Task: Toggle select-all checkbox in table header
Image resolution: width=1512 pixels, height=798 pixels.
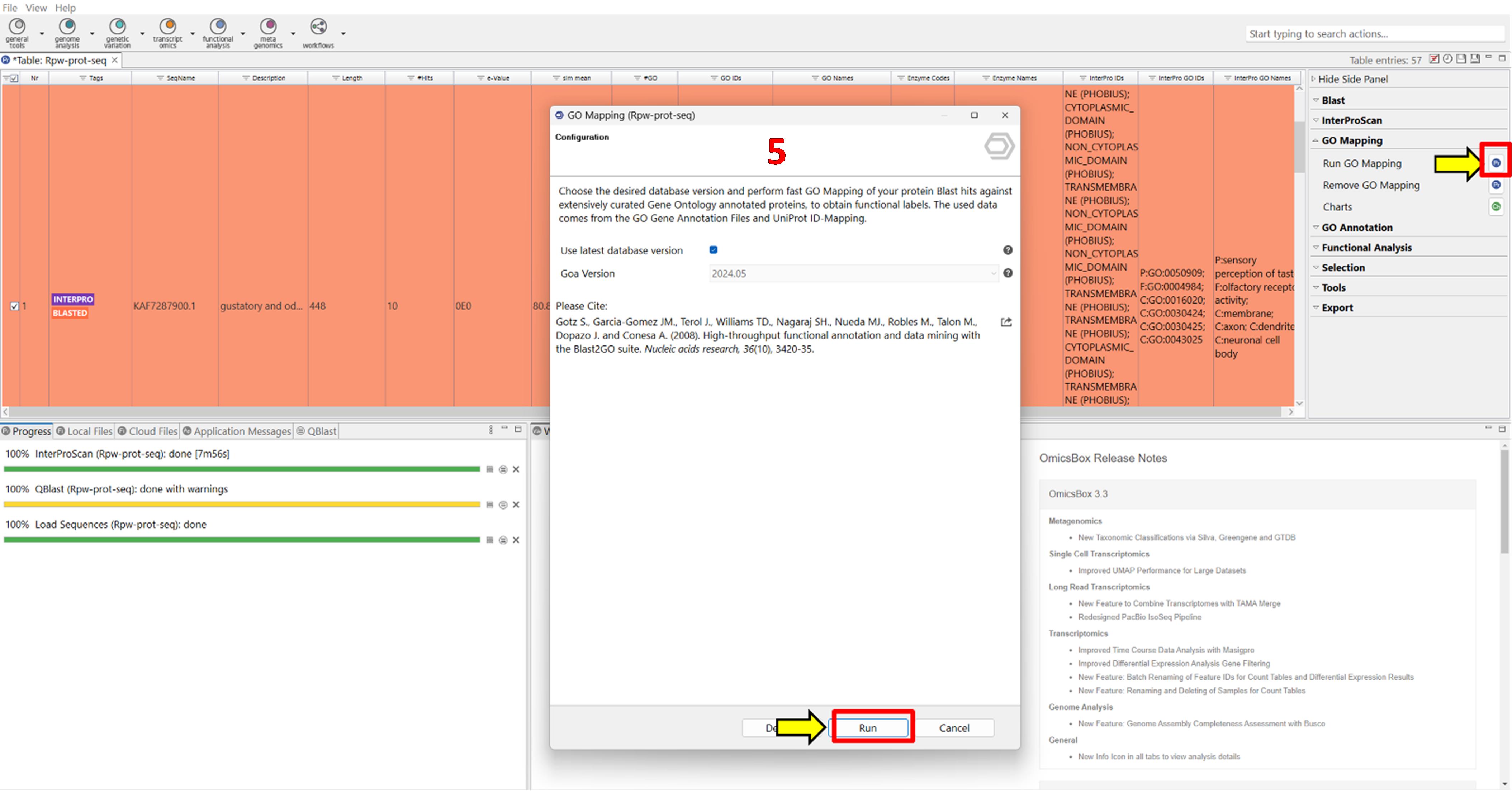Action: 14,78
